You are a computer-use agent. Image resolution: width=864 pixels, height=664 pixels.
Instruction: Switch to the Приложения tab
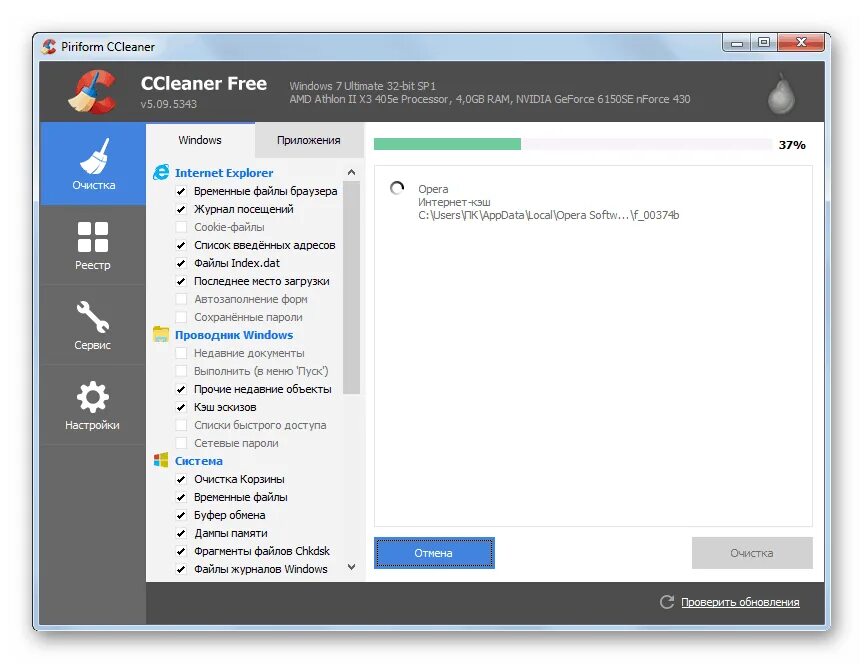pyautogui.click(x=309, y=140)
